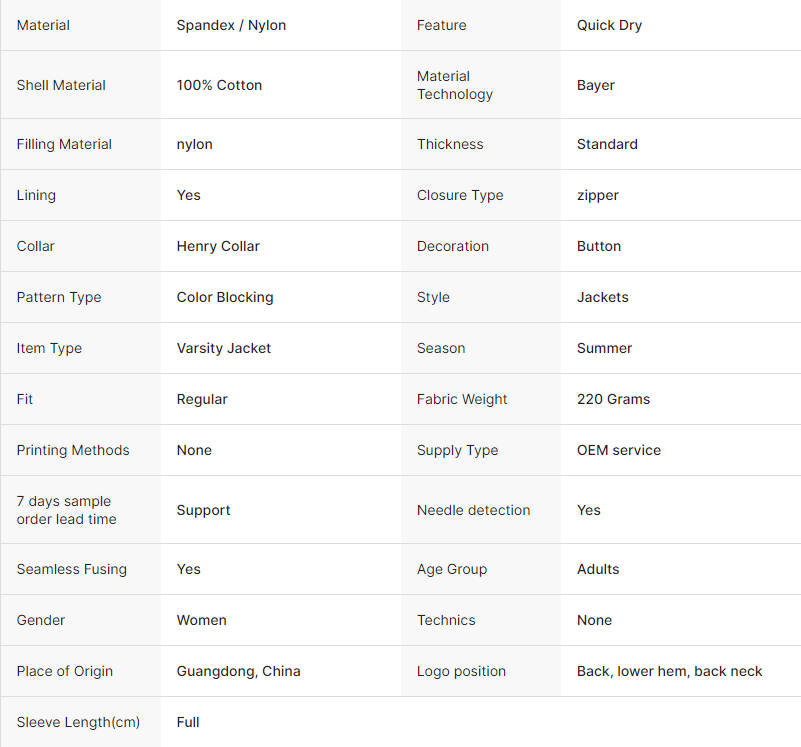
Task: Click the 'Shell Material' label
Action: 61,85
